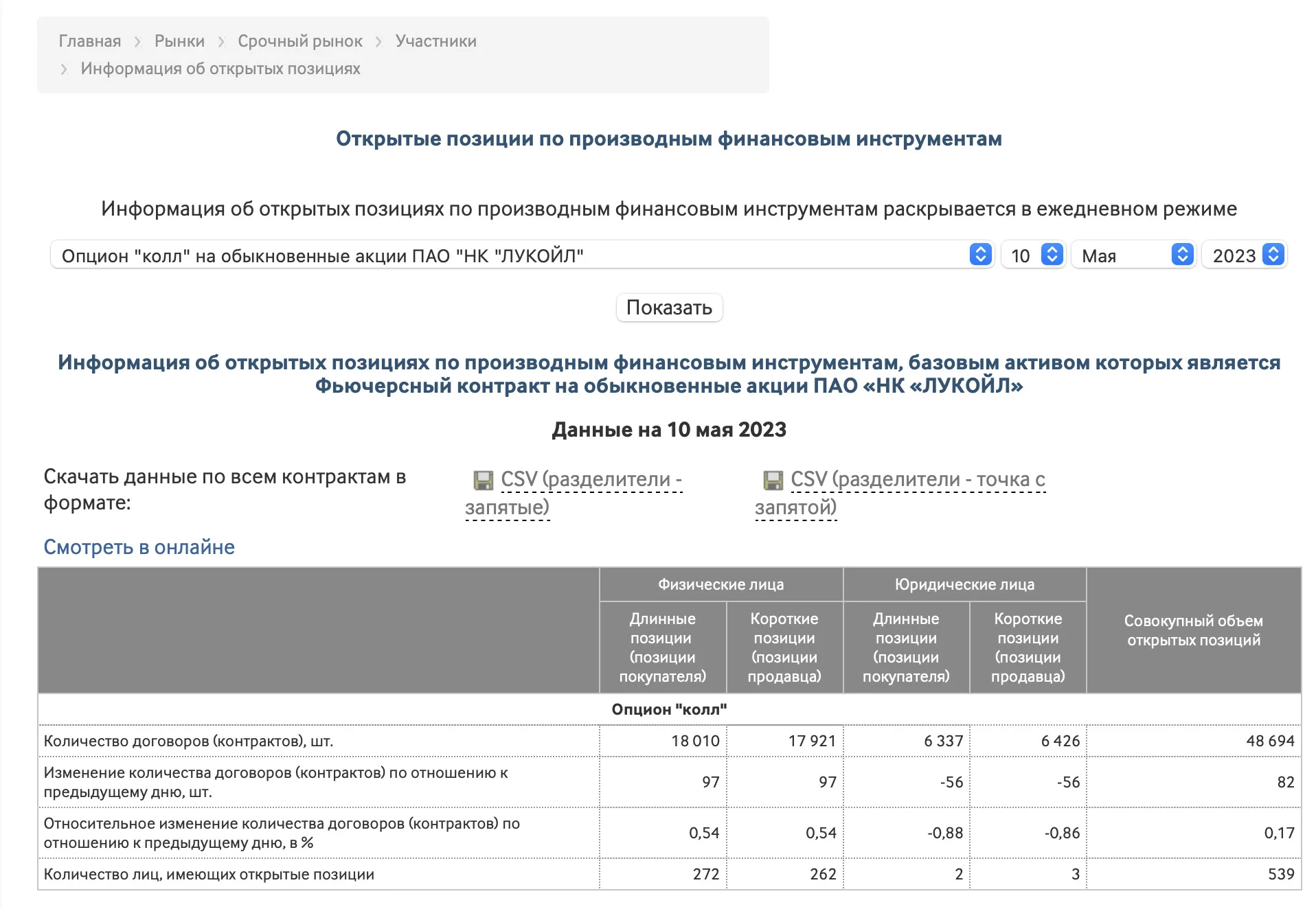Download CSV with comma separators

click(x=574, y=493)
